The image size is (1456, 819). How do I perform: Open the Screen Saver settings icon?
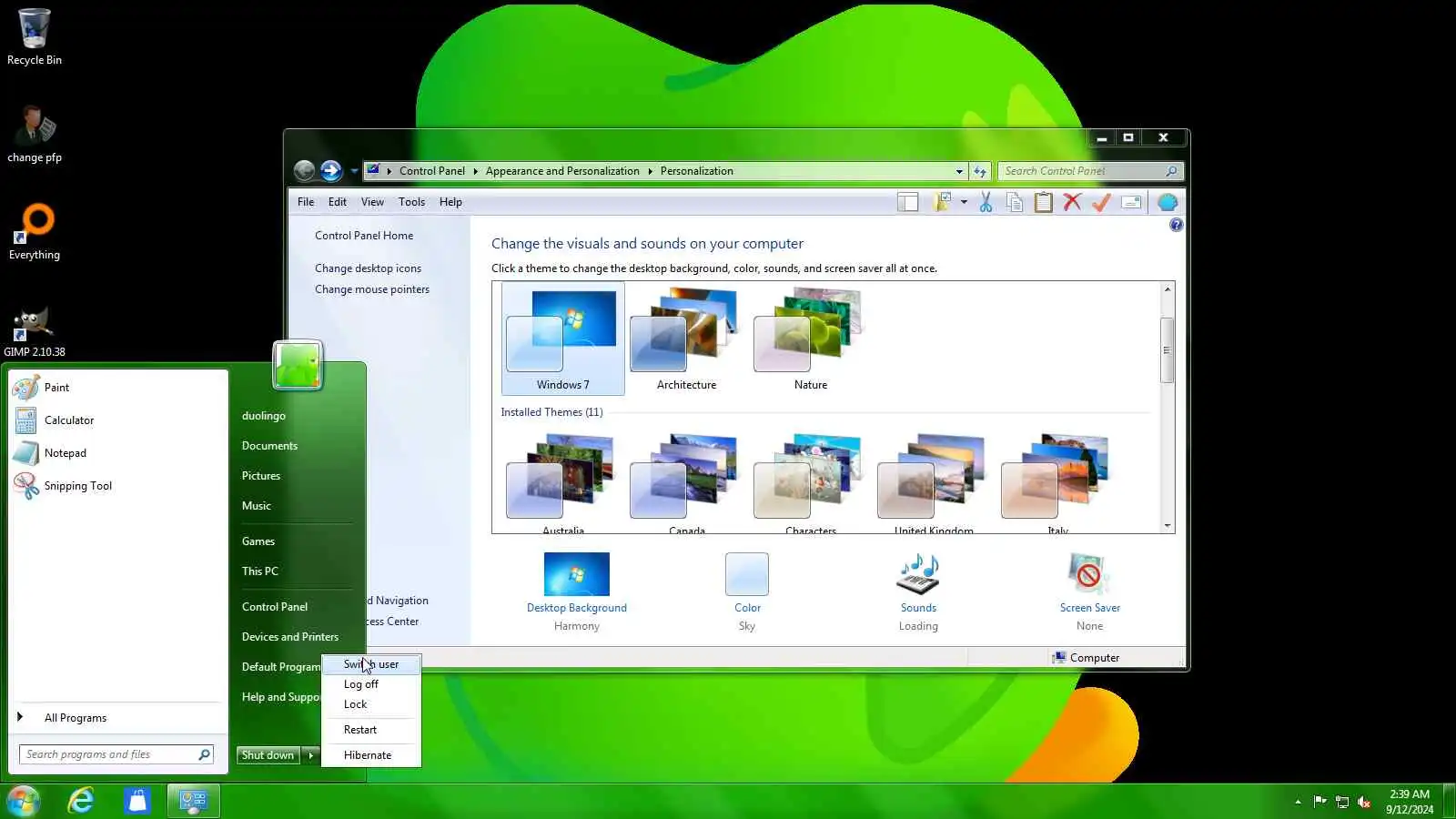point(1089,574)
